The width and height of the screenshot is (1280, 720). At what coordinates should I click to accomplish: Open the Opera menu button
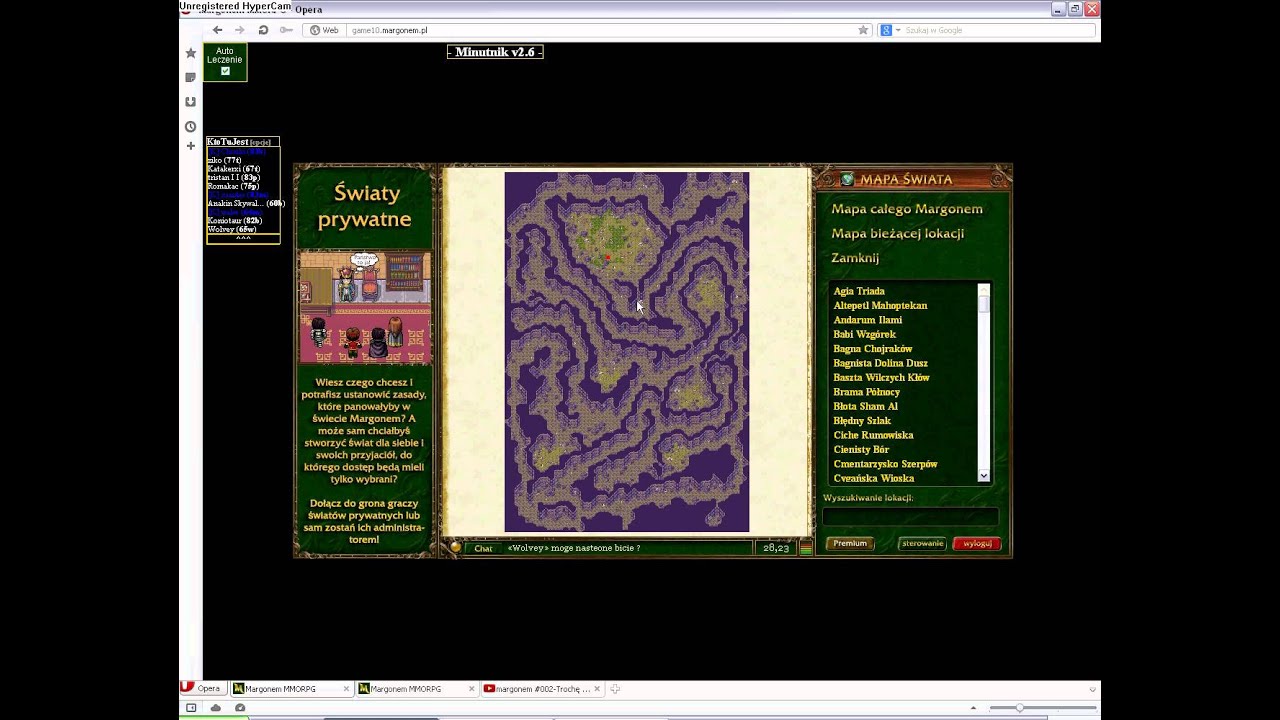[203, 688]
